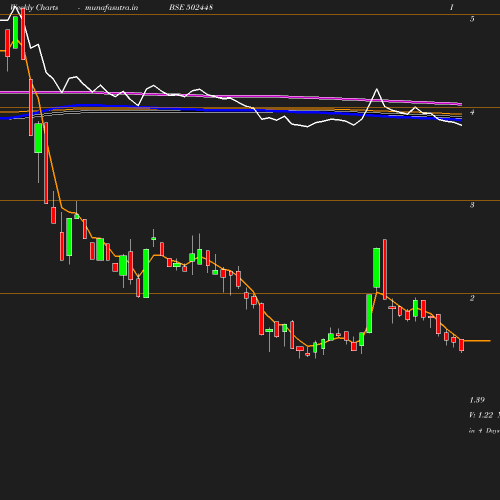Click the price axis label '2'

coord(472,298)
